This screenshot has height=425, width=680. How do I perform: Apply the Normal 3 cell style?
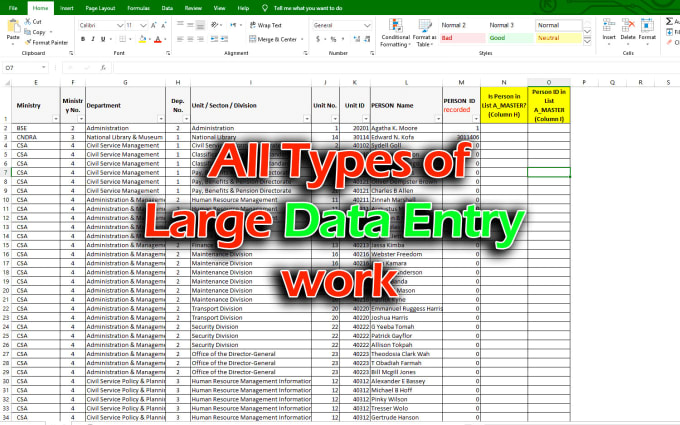510,25
